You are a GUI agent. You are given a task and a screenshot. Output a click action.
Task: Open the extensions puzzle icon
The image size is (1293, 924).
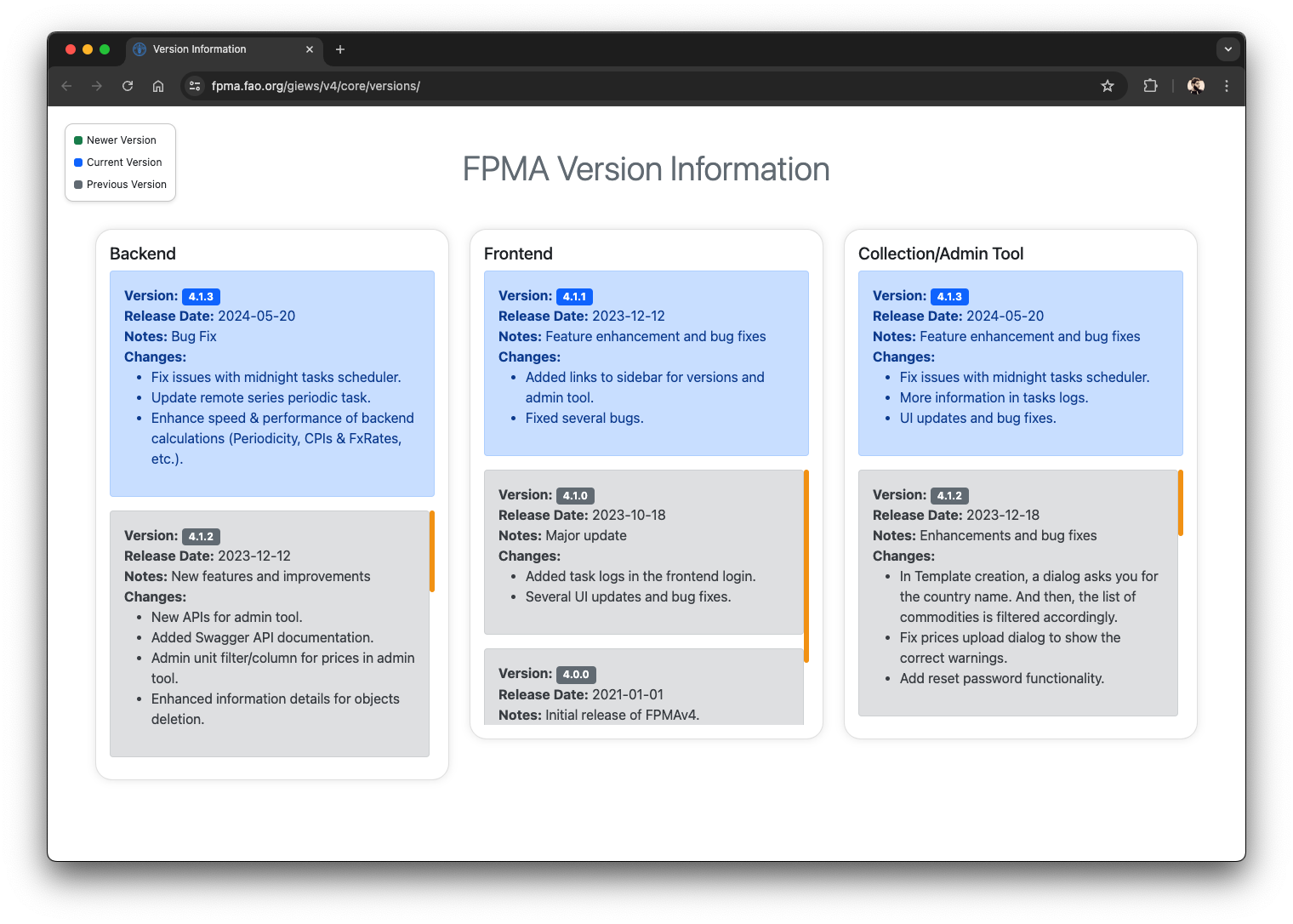[x=1150, y=86]
